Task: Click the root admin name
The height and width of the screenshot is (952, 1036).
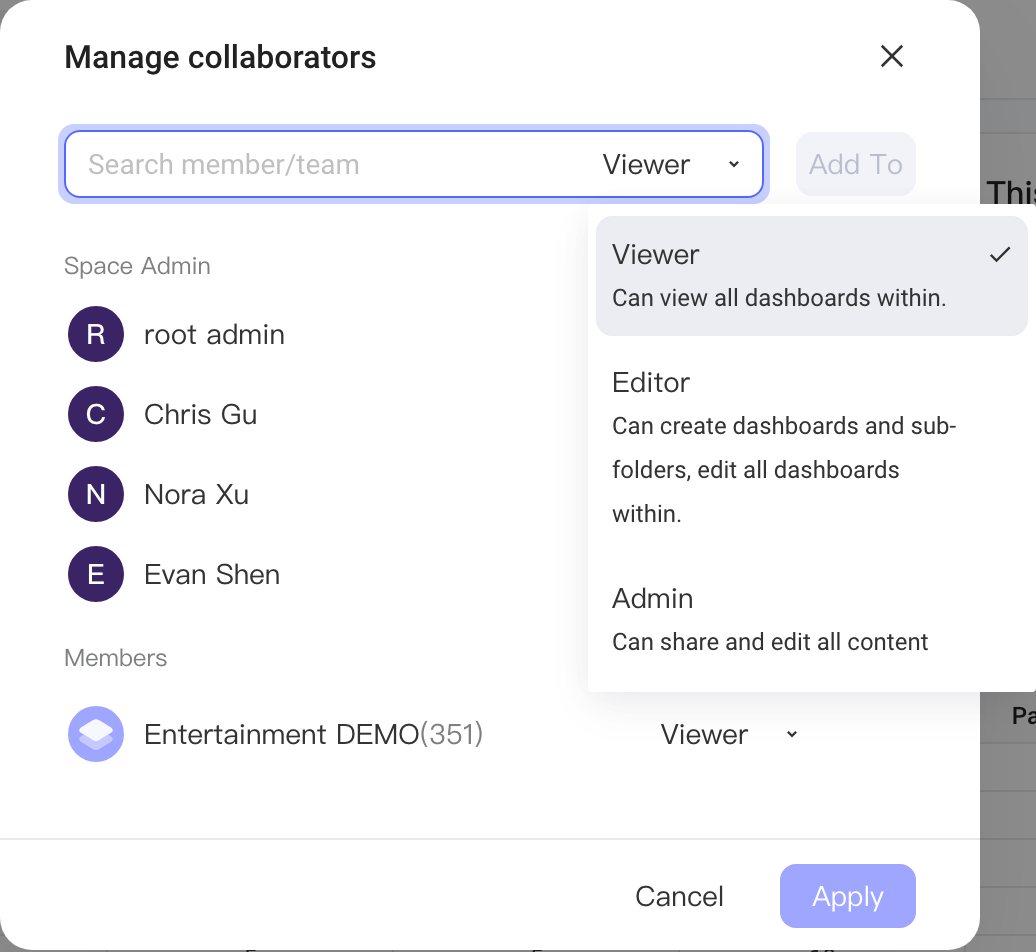Action: pos(214,335)
